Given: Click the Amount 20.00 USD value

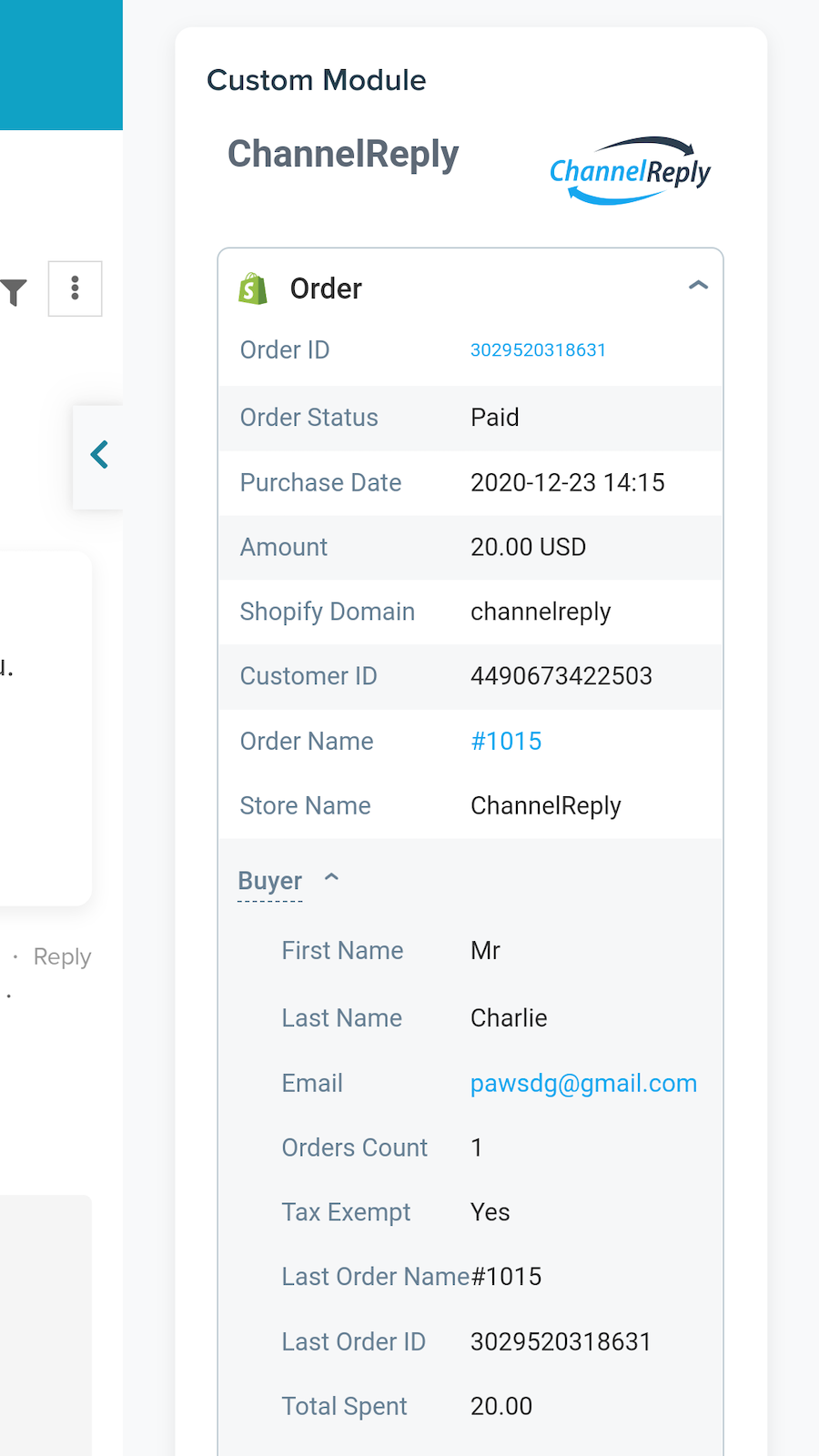Looking at the screenshot, I should point(528,547).
